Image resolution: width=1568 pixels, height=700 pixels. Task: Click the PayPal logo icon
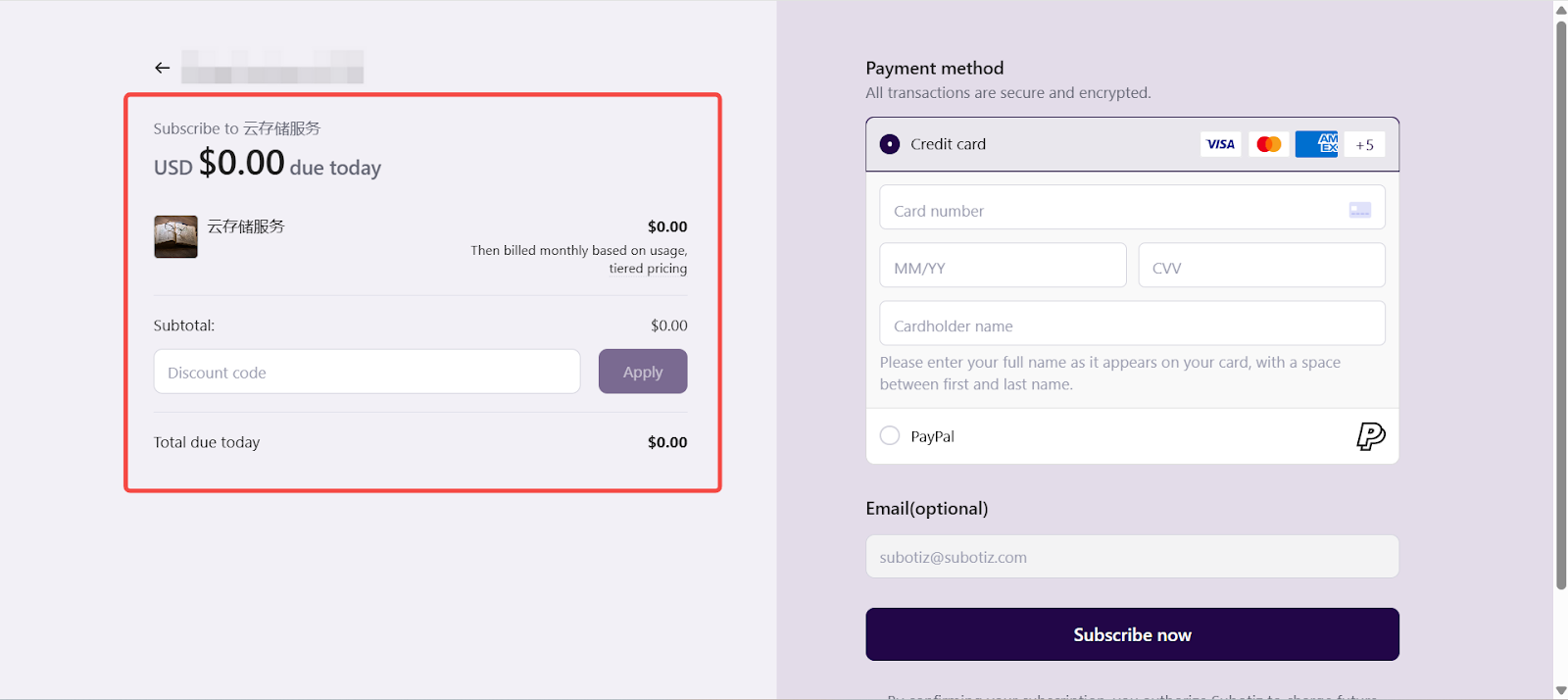click(1370, 436)
